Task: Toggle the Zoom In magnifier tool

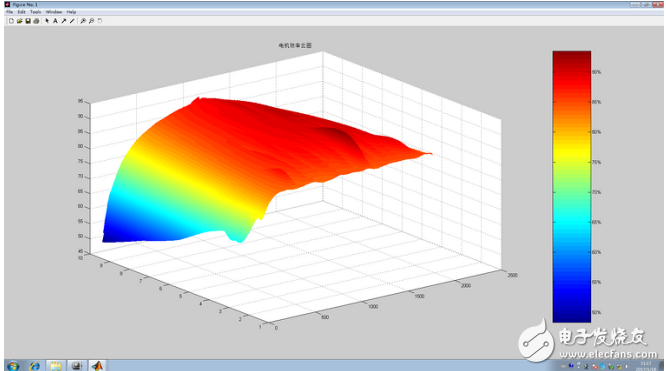Action: tap(83, 21)
